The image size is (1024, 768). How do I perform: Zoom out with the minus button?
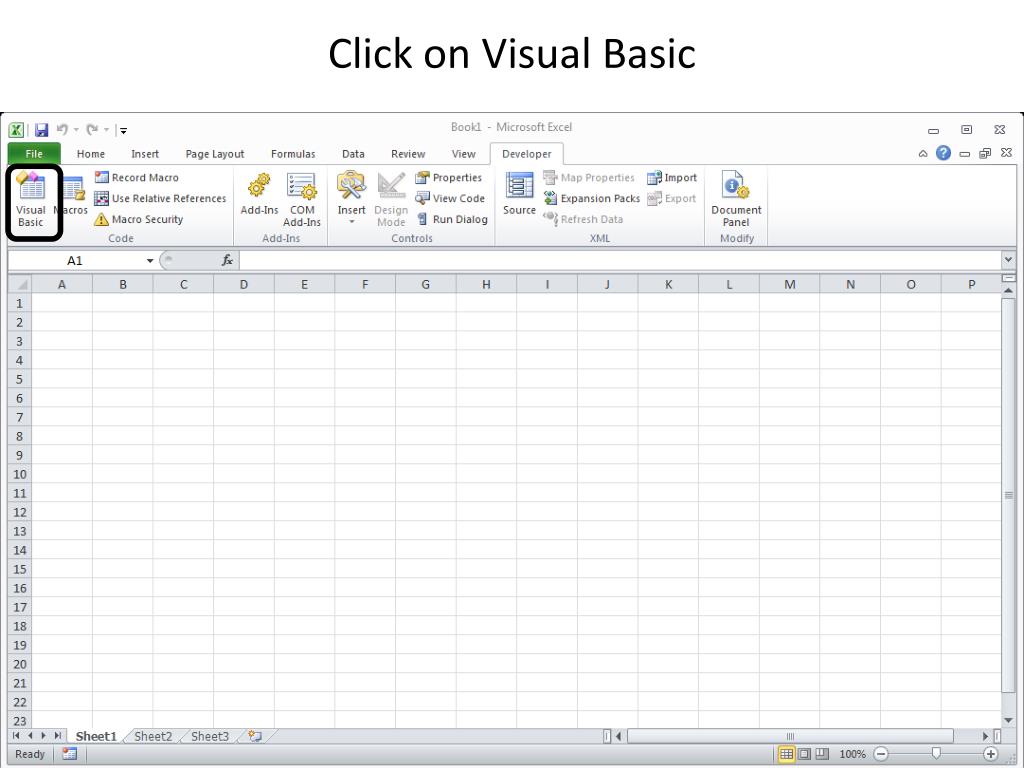[x=881, y=754]
